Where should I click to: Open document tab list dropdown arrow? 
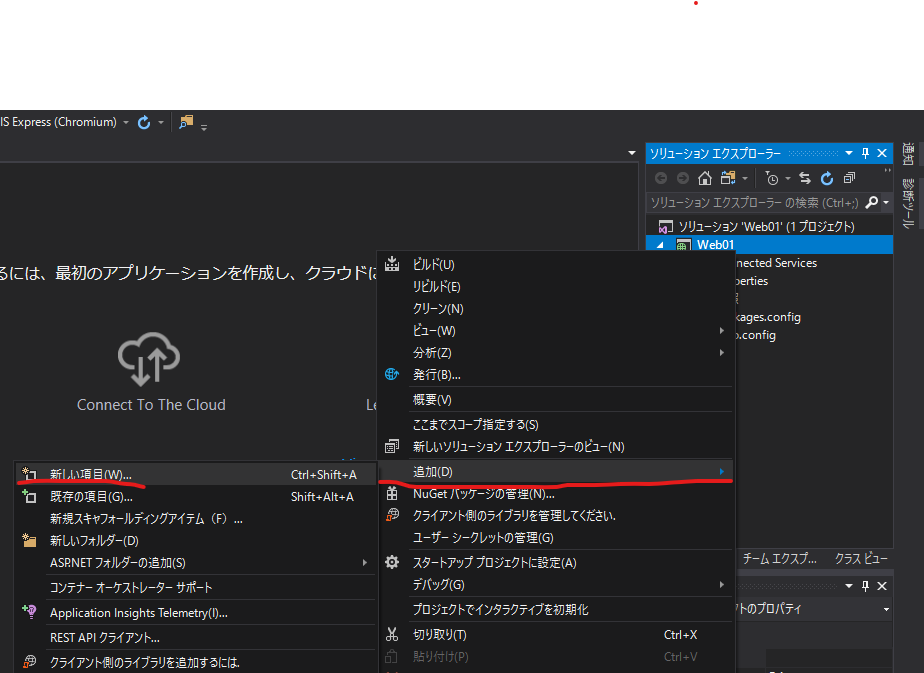point(632,153)
